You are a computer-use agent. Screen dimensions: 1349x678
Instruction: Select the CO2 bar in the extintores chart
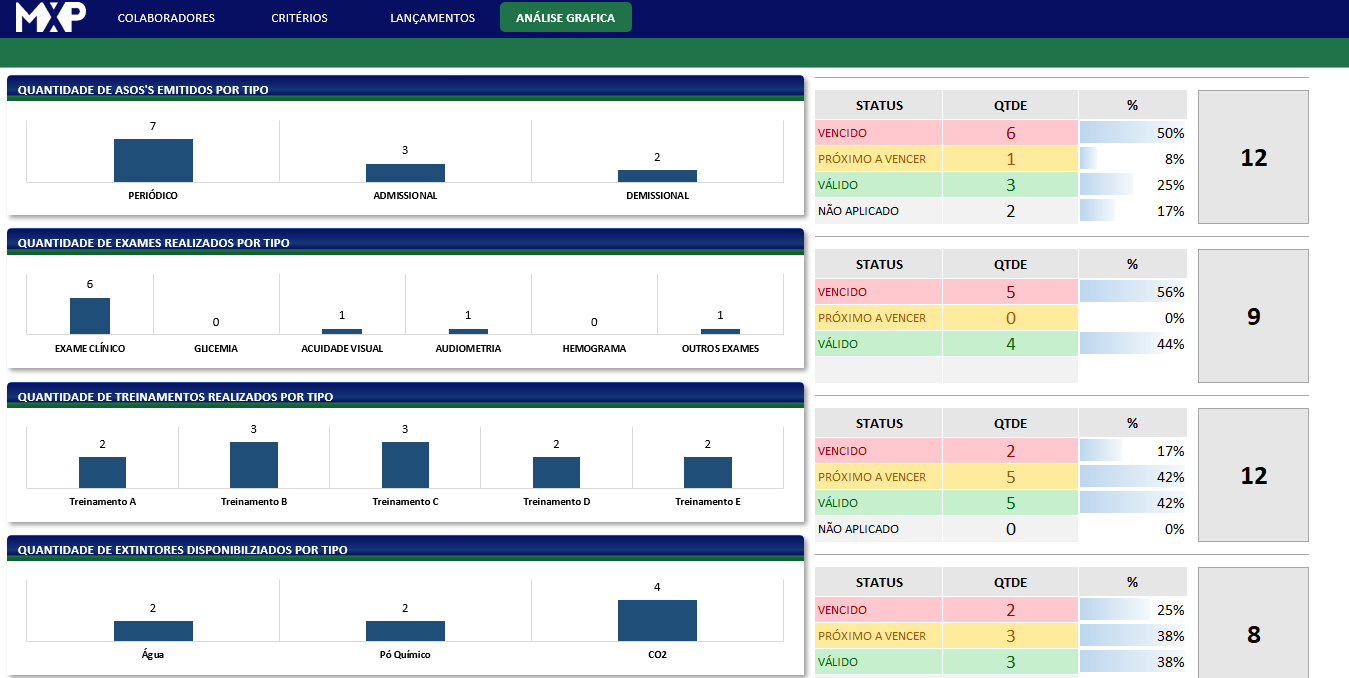click(657, 620)
